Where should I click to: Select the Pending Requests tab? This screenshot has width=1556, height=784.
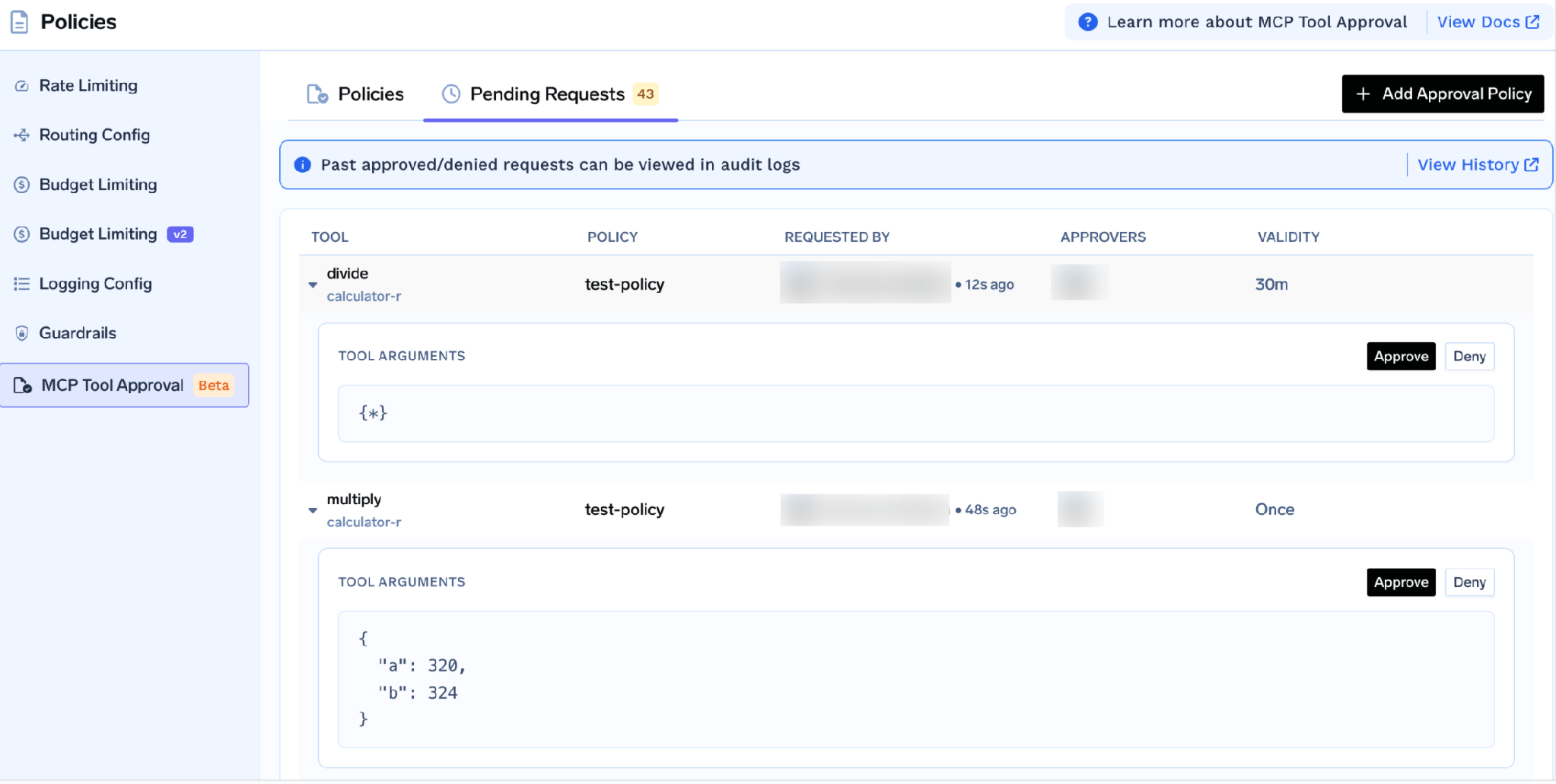point(550,94)
